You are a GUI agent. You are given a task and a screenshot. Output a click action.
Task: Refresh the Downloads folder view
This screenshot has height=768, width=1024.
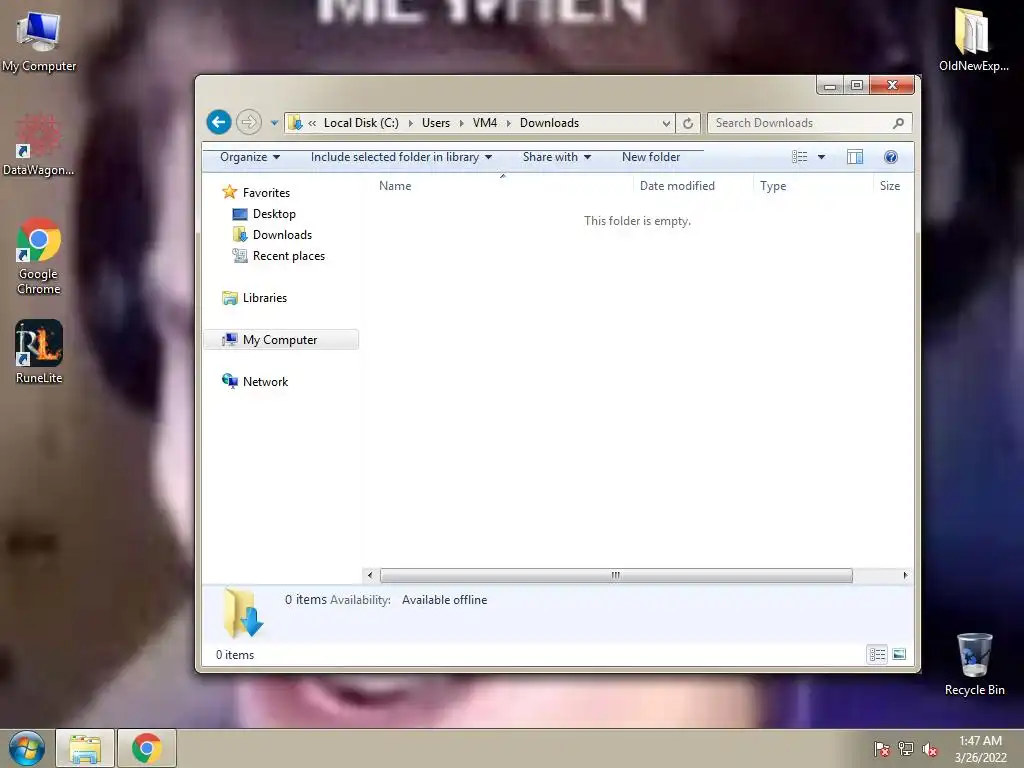(688, 123)
